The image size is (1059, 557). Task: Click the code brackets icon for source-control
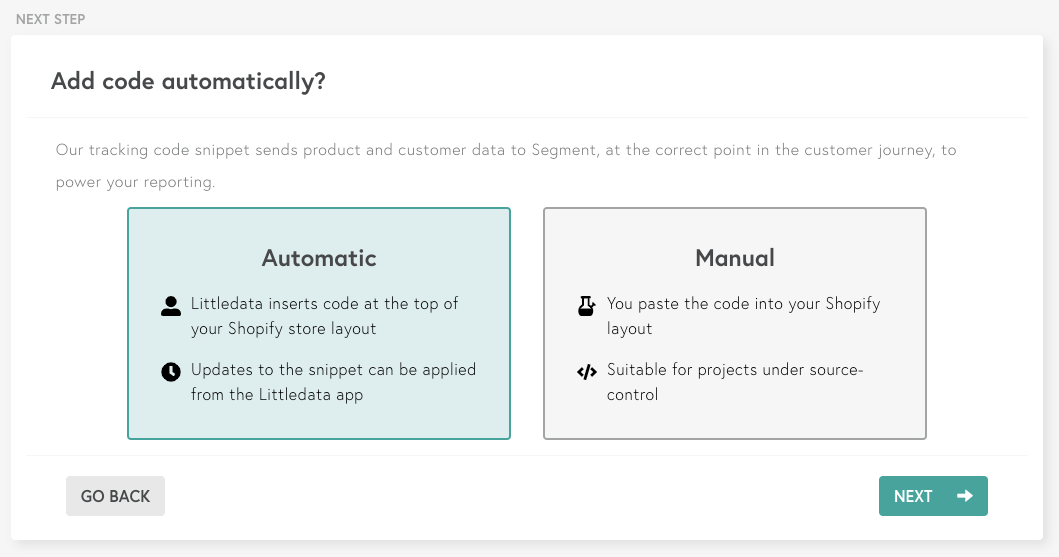point(587,372)
